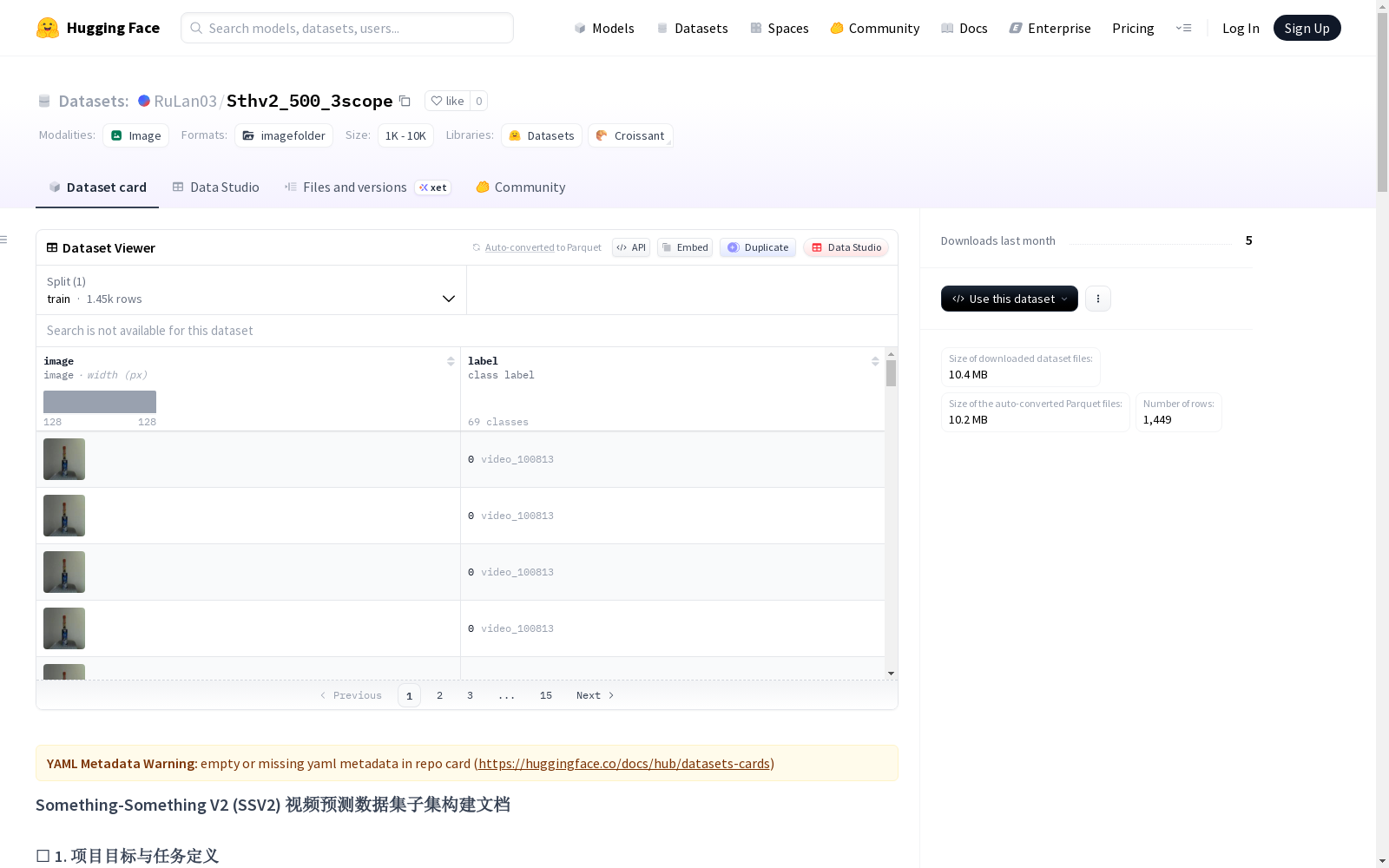Screen dimensions: 1389x868
Task: Sort the image column using sort arrows
Action: (x=451, y=361)
